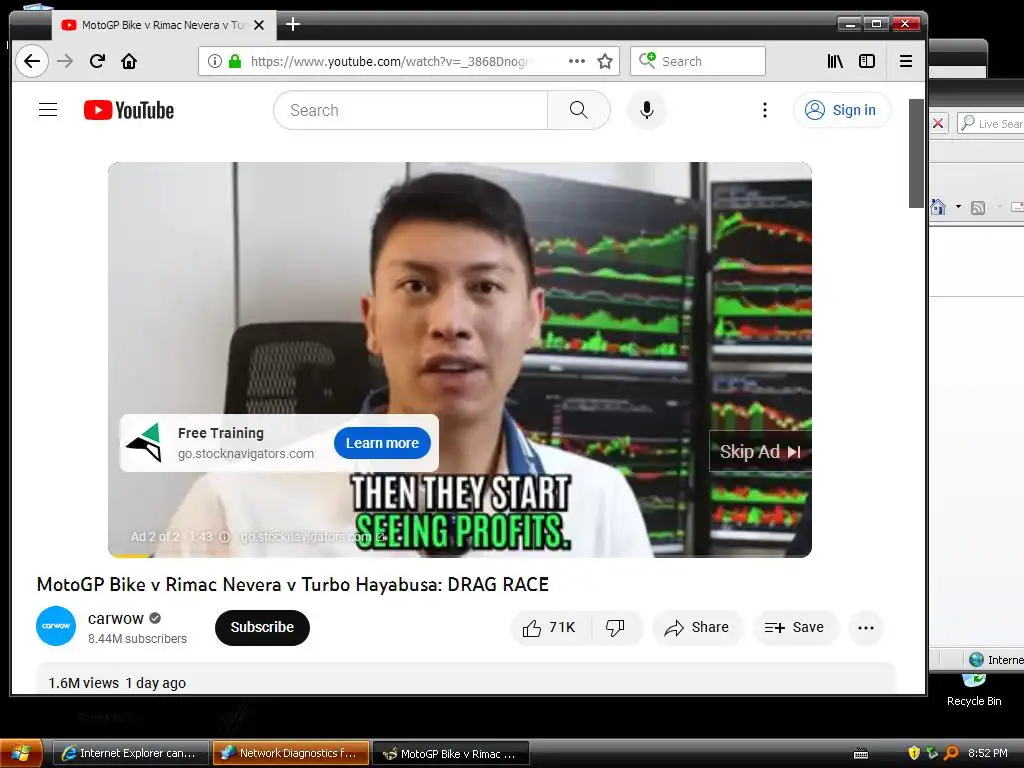Screen dimensions: 1024x768
Task: Click the network connection tray icon
Action: coord(932,753)
